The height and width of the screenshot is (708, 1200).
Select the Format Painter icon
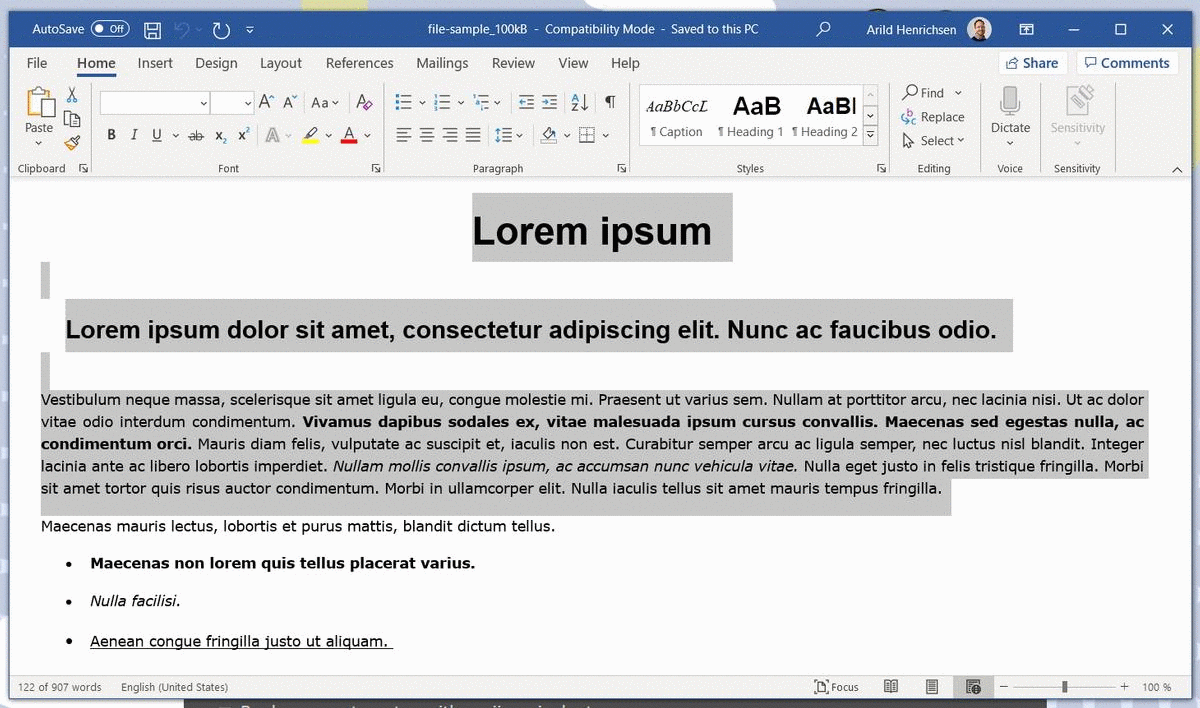coord(71,143)
